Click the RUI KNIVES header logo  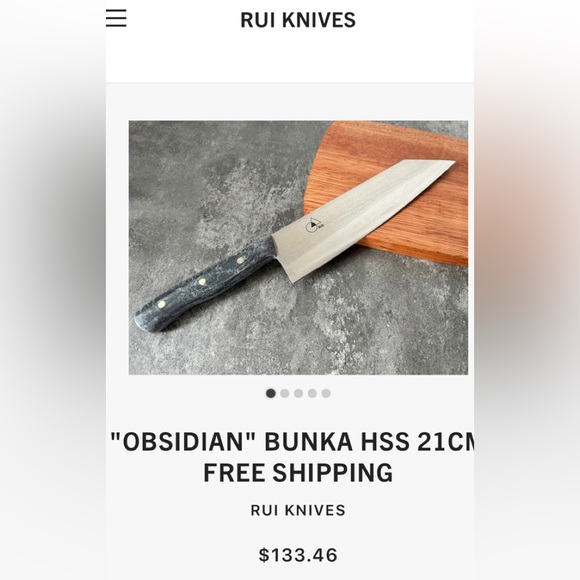point(298,20)
